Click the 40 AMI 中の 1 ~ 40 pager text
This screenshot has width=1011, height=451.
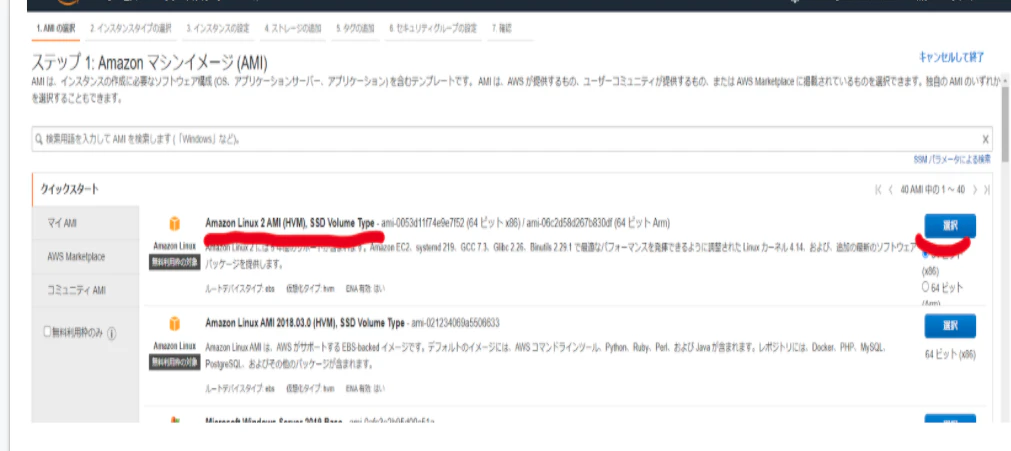click(x=932, y=190)
